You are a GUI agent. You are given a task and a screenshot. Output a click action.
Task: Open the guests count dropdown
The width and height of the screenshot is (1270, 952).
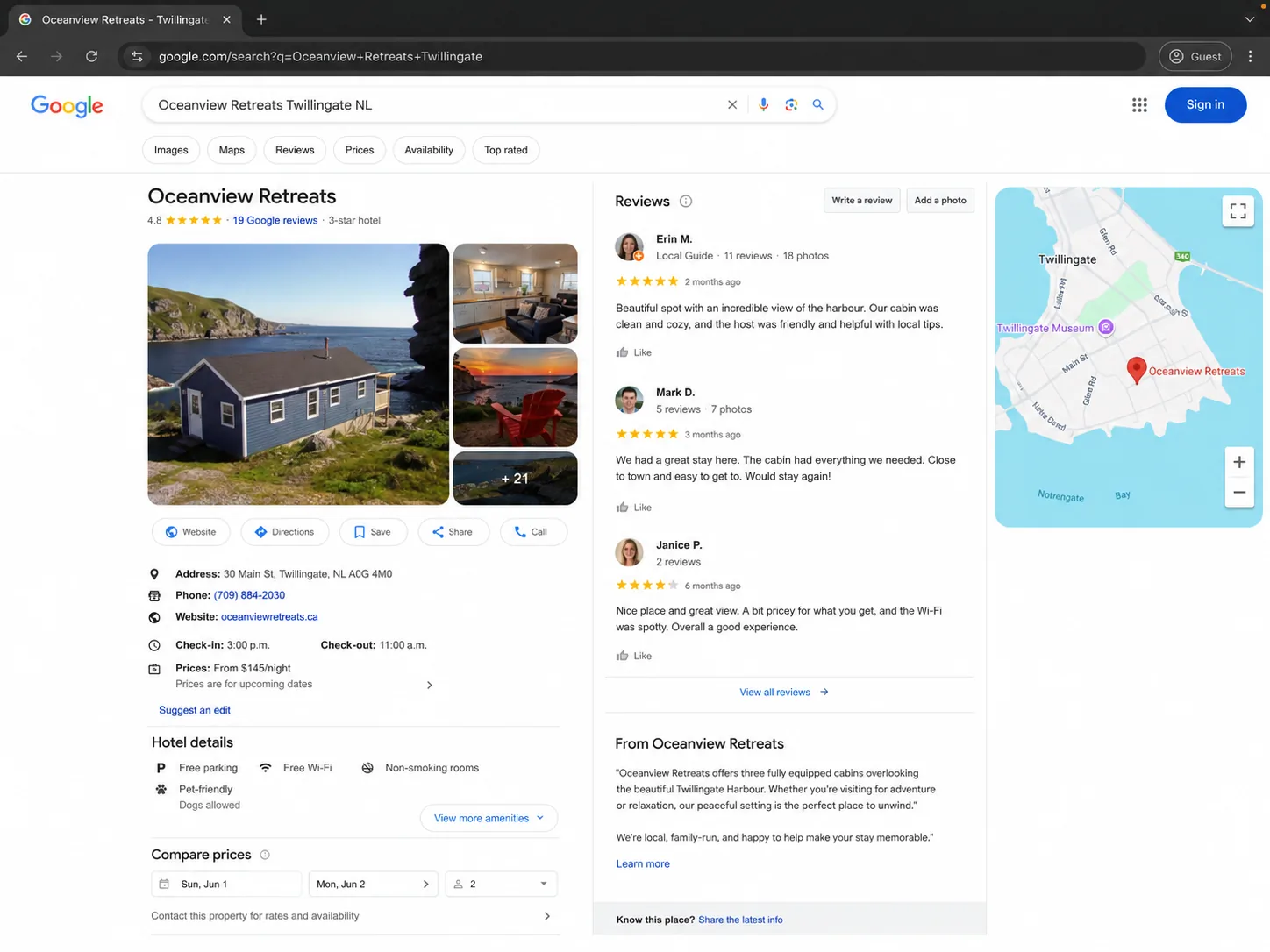point(501,884)
